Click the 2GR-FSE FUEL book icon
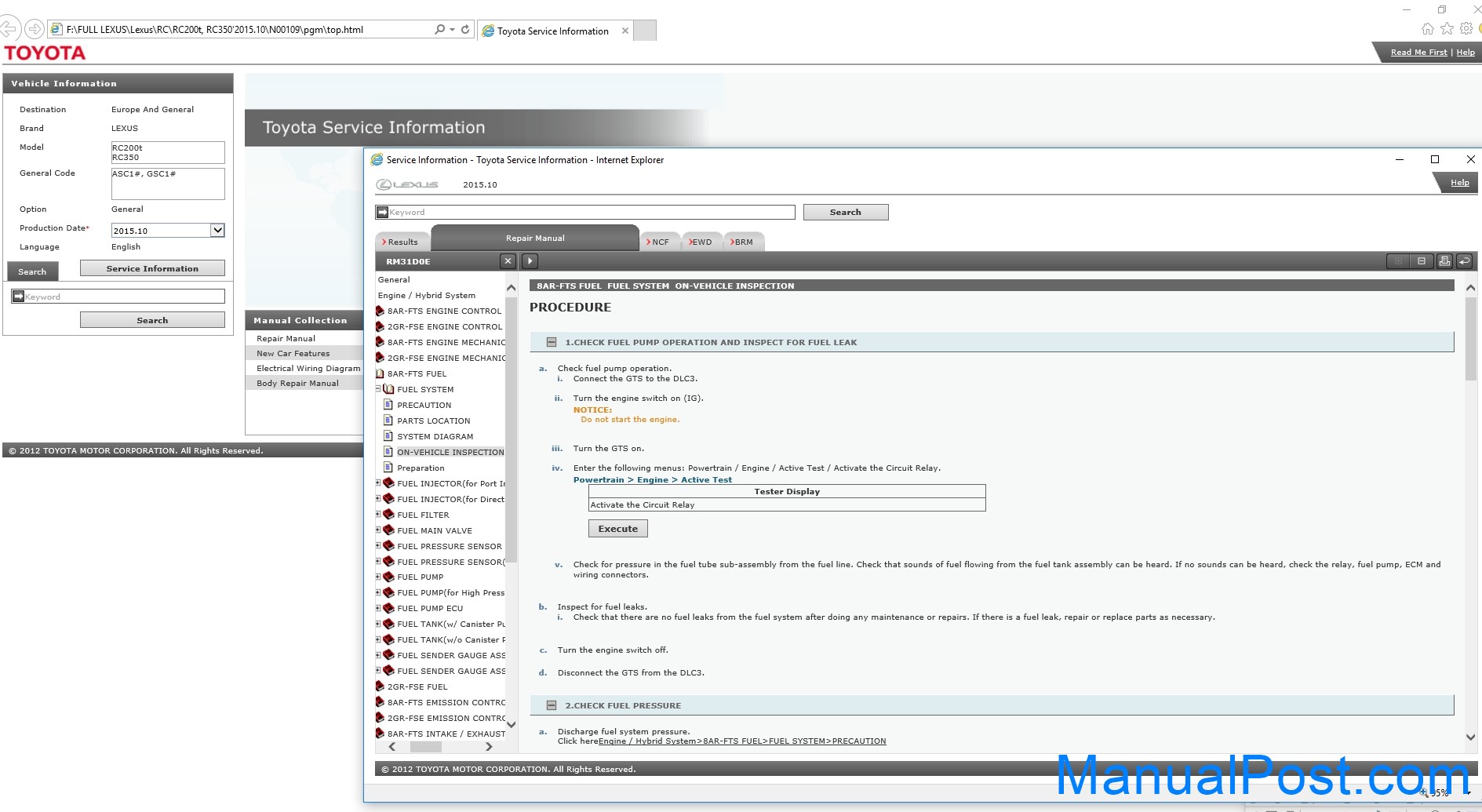Image resolution: width=1482 pixels, height=812 pixels. (x=380, y=686)
